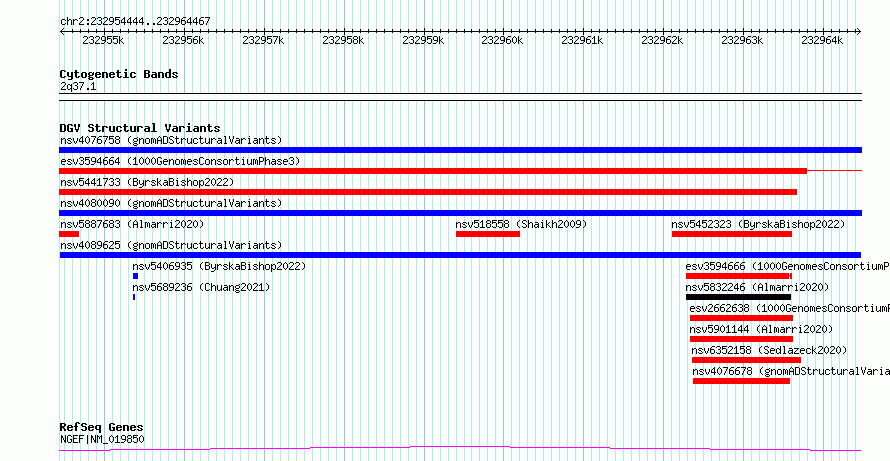Viewport: 890px width, 461px height.
Task: Open nsv518558 Shaikh2009 variant label
Action: pos(521,224)
